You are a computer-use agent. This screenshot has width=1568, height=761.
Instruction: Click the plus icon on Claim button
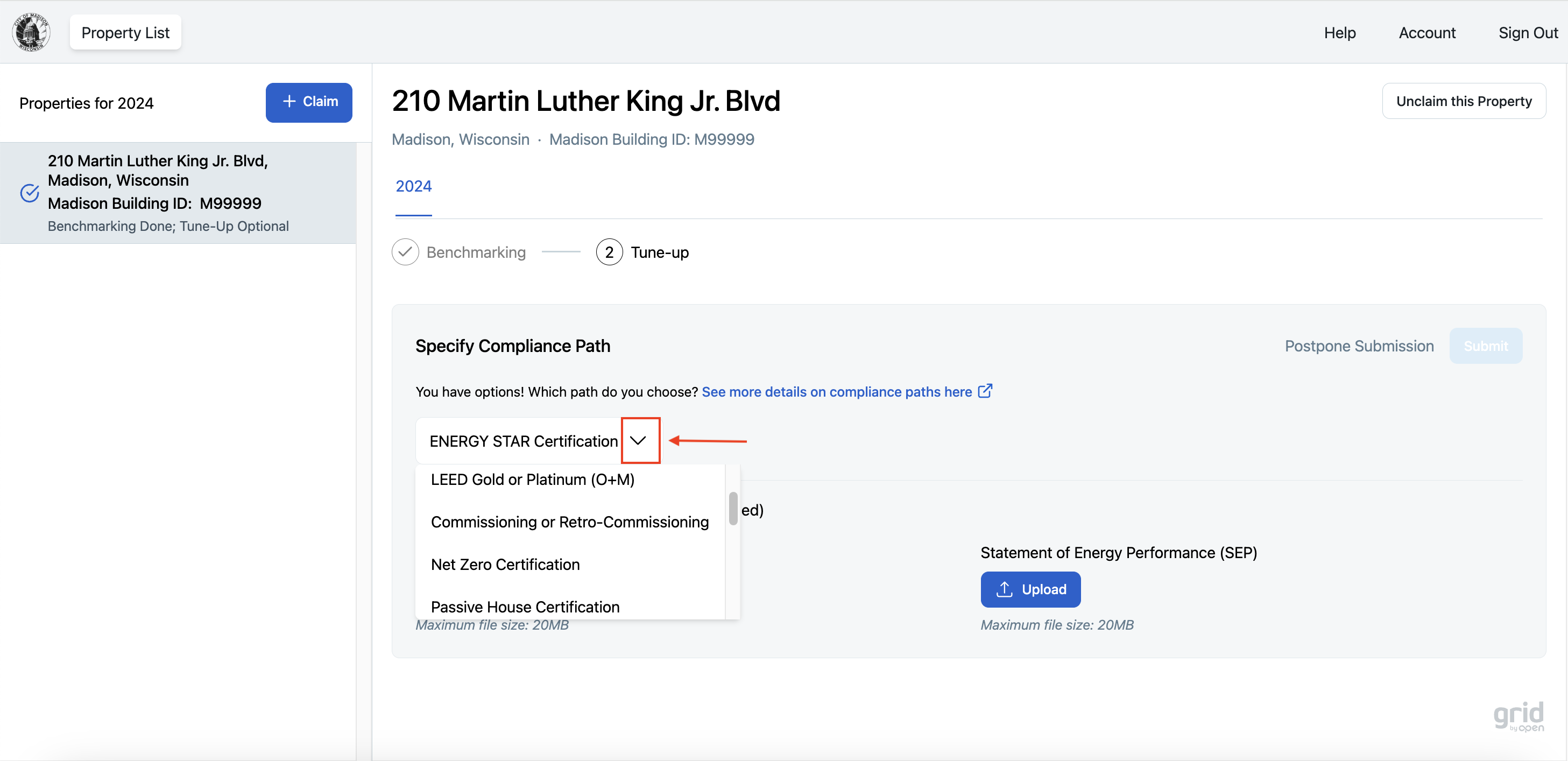point(289,101)
